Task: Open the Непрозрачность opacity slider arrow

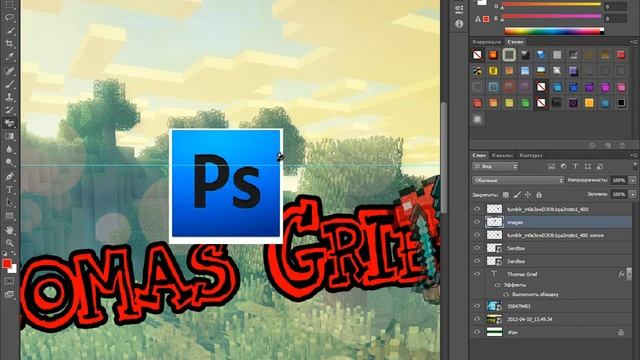Action: click(633, 180)
